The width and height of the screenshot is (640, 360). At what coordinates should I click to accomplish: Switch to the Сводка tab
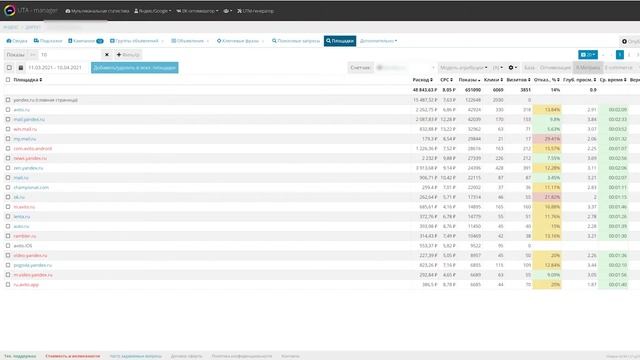point(17,41)
